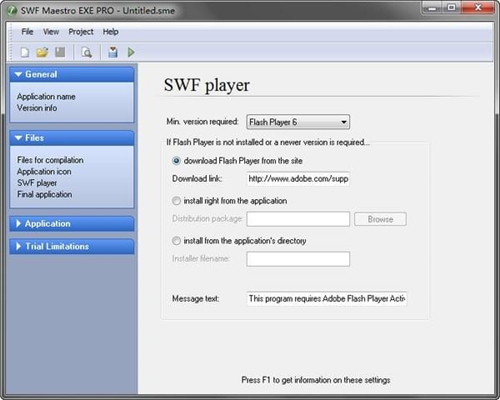Open the Final application settings page
This screenshot has width=500, height=400.
point(45,194)
